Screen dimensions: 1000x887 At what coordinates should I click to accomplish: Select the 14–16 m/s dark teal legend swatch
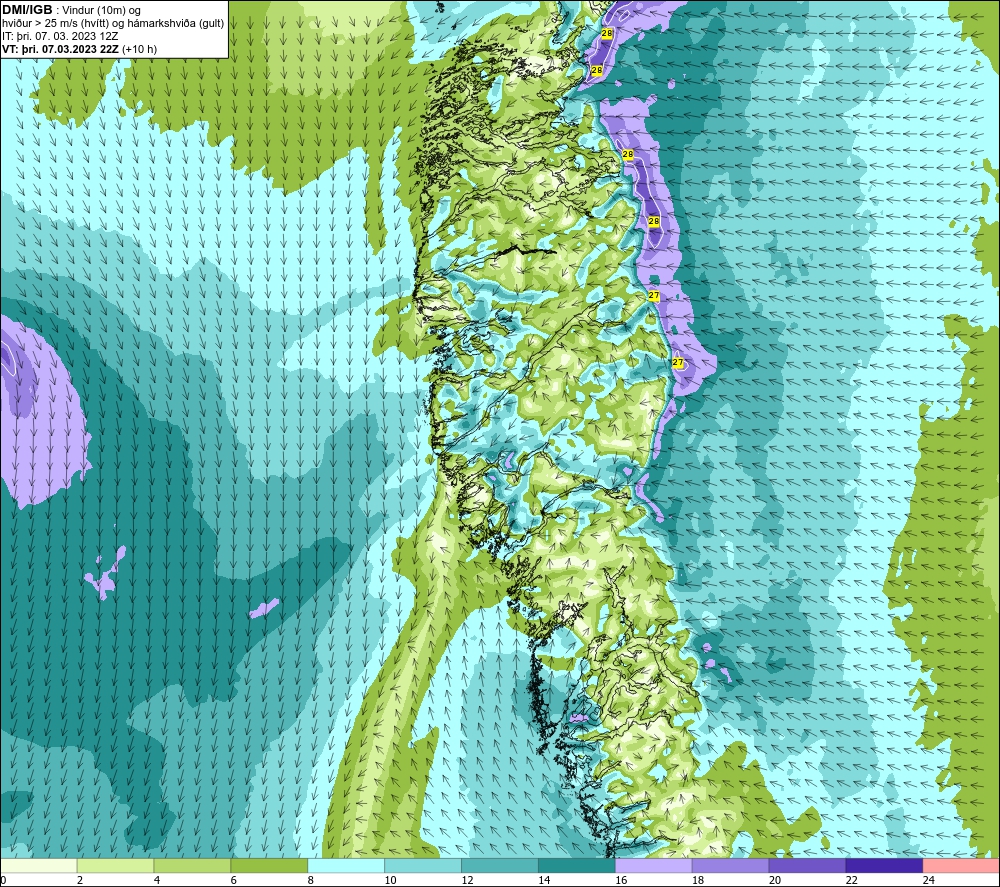click(x=577, y=866)
